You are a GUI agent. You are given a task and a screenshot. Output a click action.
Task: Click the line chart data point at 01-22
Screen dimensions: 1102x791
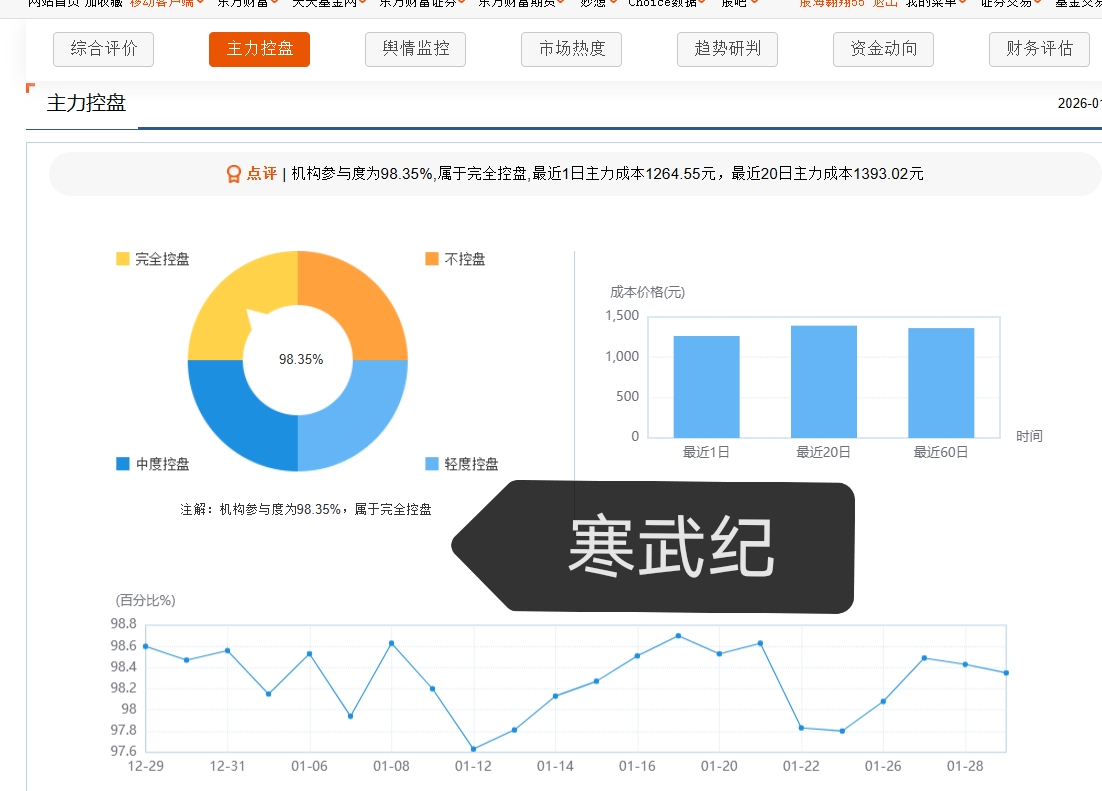(801, 728)
